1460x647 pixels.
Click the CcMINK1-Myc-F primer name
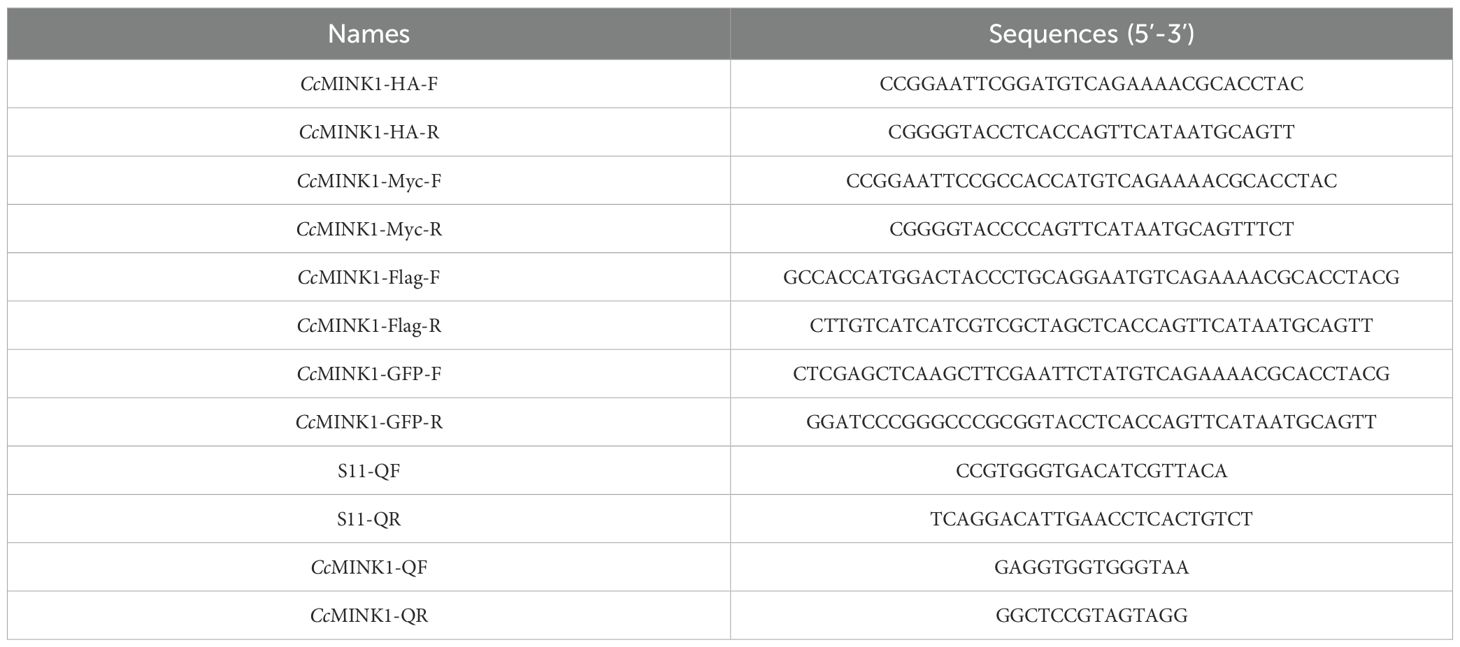[x=369, y=181]
